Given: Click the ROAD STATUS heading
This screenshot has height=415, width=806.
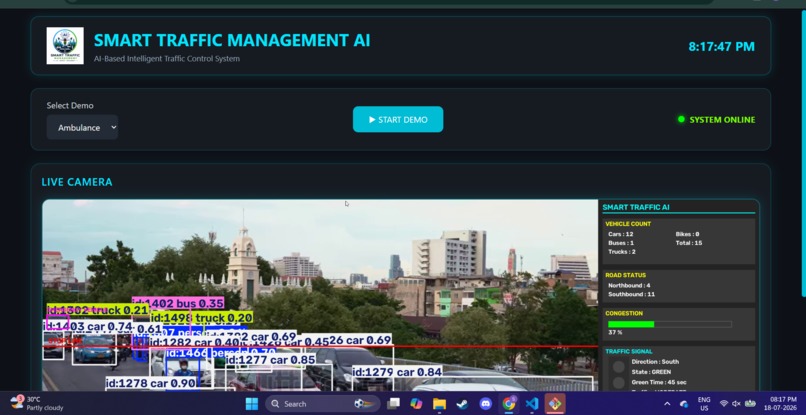Looking at the screenshot, I should [x=625, y=275].
